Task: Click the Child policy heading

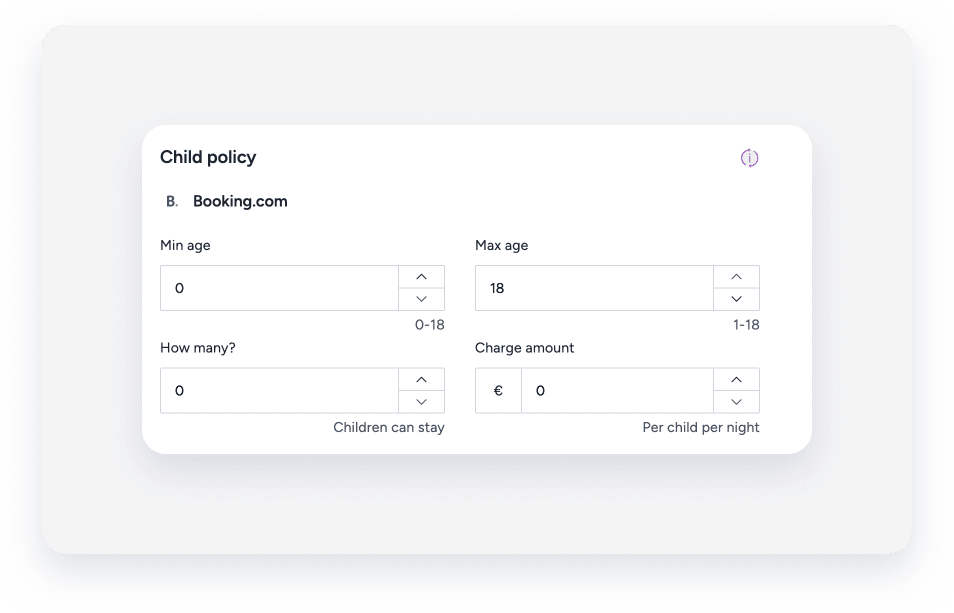Action: pos(208,157)
